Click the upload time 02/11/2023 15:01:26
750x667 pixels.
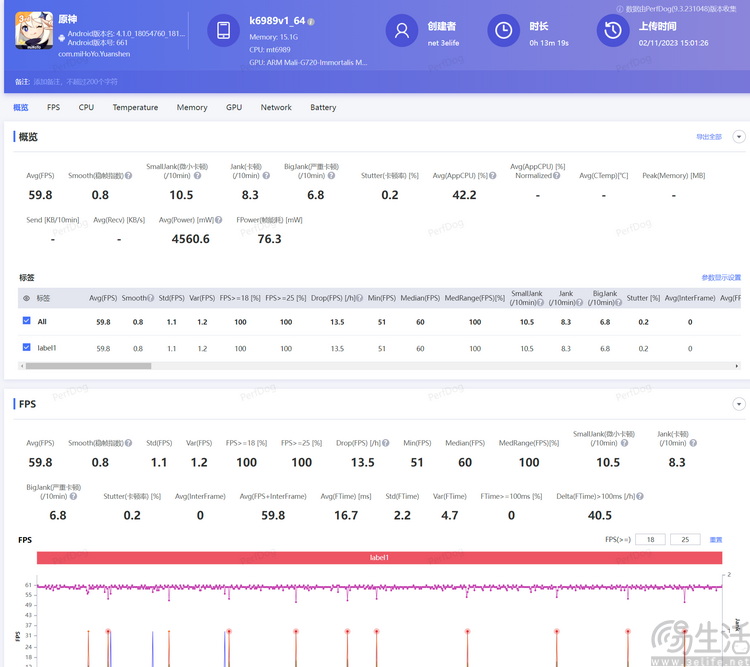[x=673, y=43]
